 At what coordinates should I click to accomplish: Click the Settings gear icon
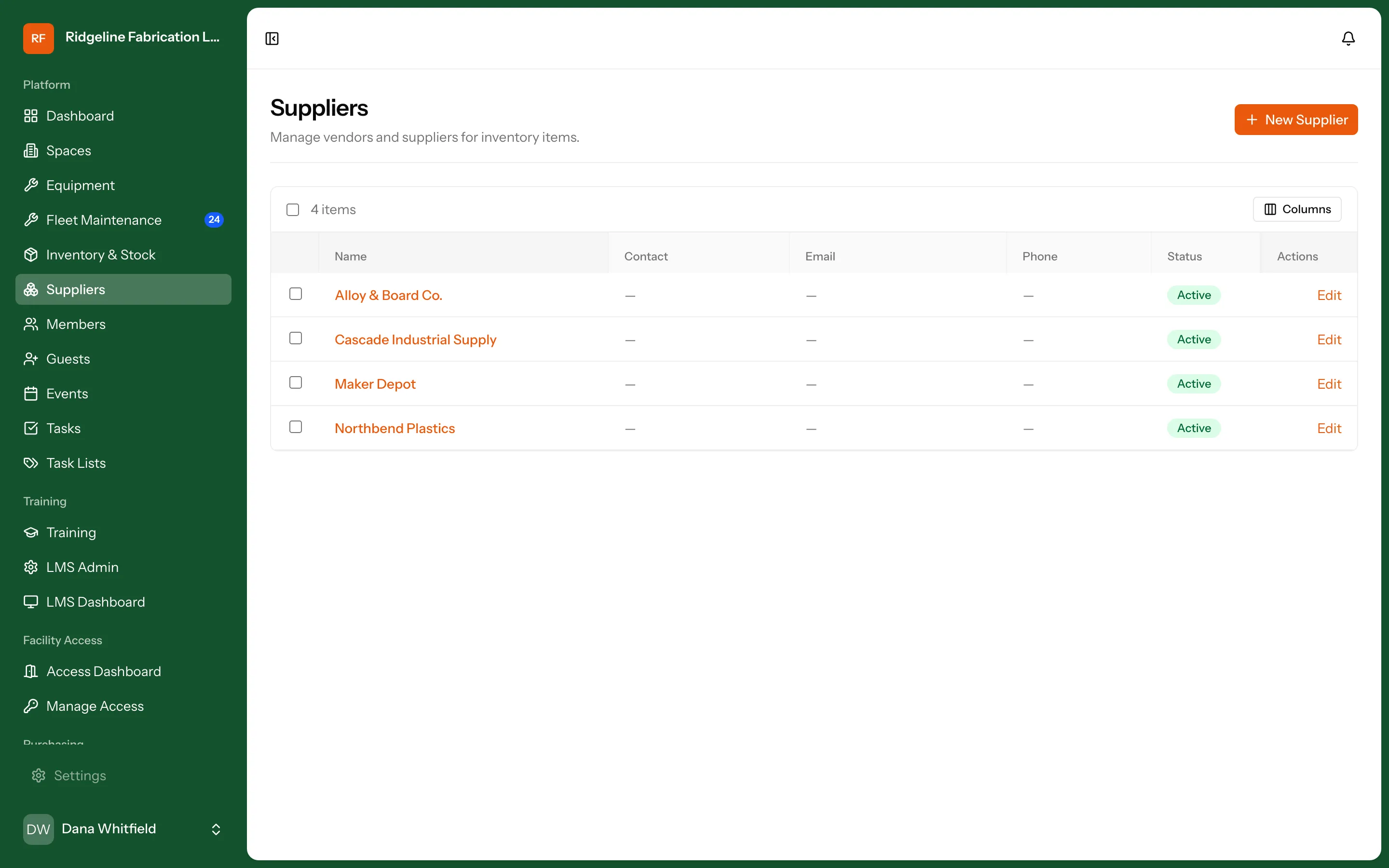[x=39, y=775]
